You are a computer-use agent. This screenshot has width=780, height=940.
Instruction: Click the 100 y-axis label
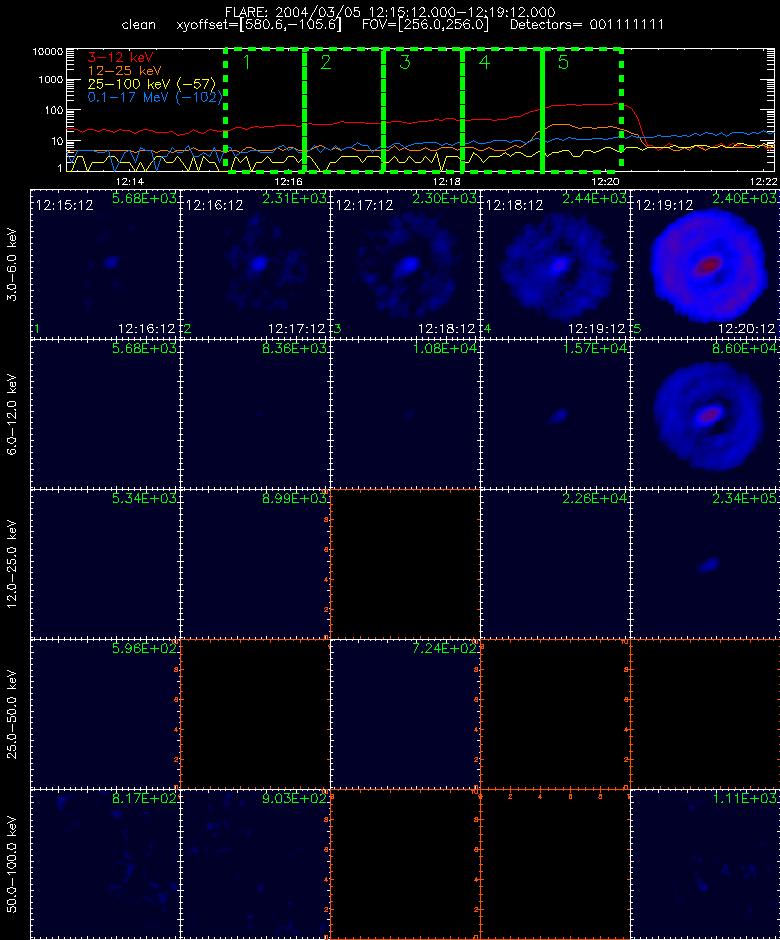pos(55,110)
